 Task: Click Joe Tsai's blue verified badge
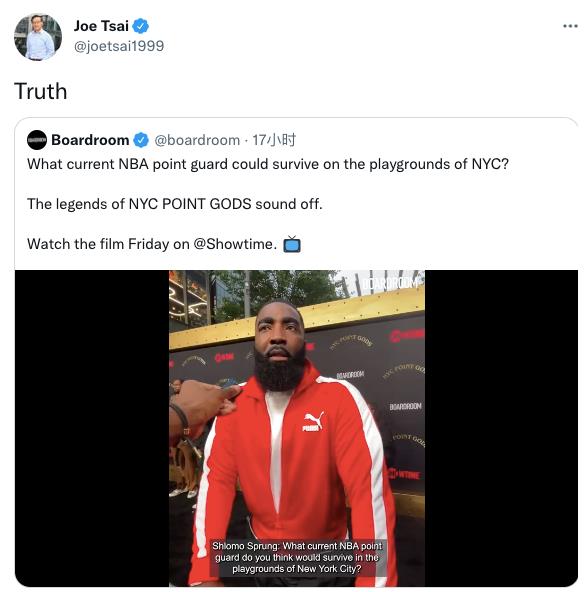140,26
